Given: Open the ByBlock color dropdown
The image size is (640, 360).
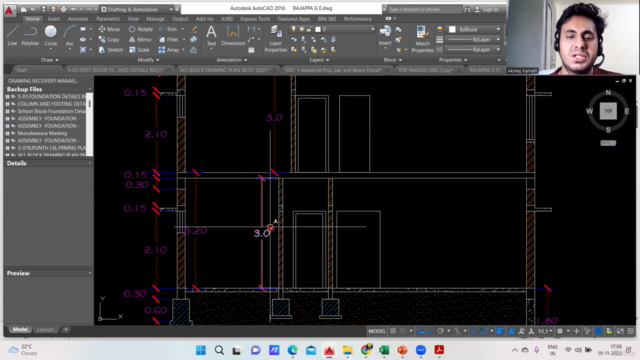Looking at the screenshot, I should coord(474,29).
